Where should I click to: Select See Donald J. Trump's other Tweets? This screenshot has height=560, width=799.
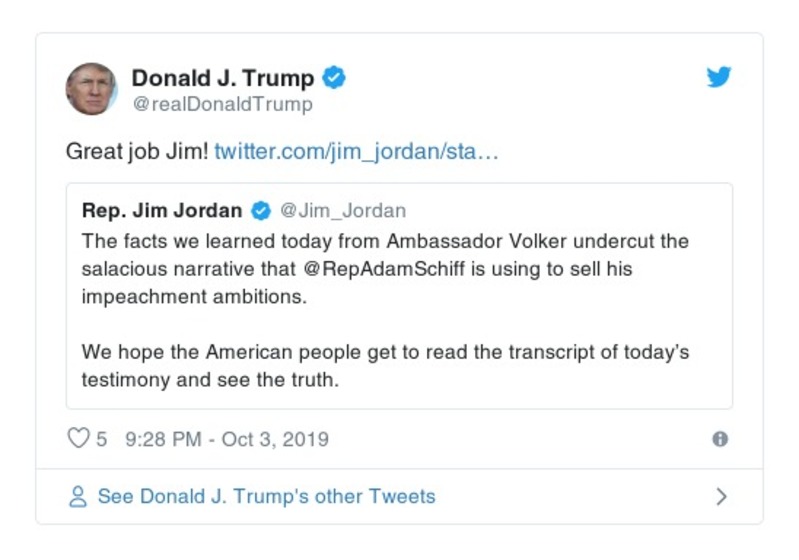coord(266,497)
